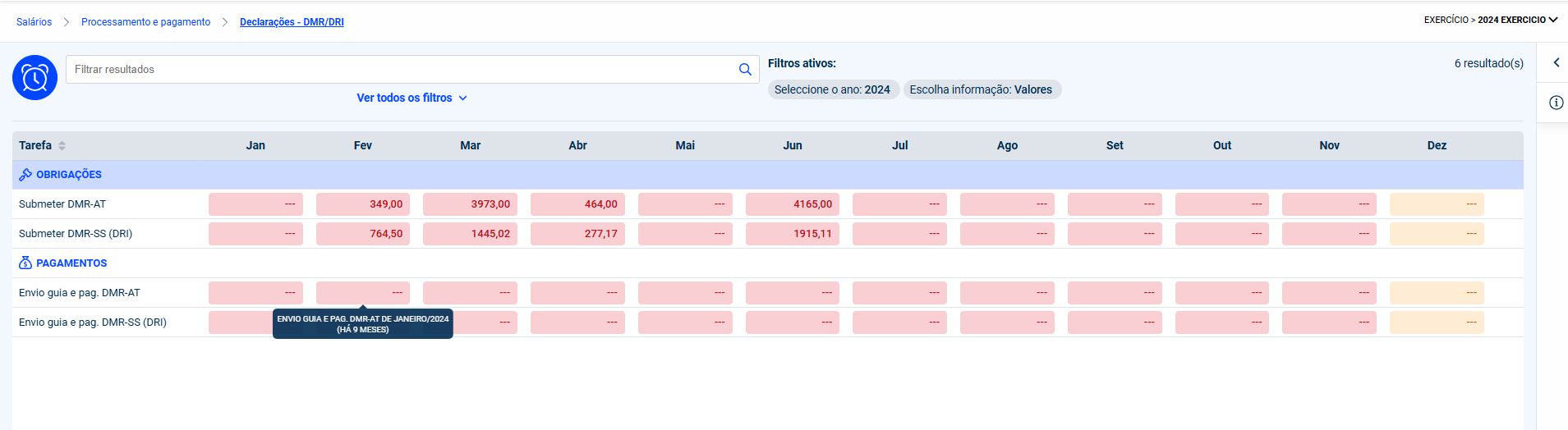The height and width of the screenshot is (430, 1568).
Task: Open cell with value 464,00
Action: (577, 204)
